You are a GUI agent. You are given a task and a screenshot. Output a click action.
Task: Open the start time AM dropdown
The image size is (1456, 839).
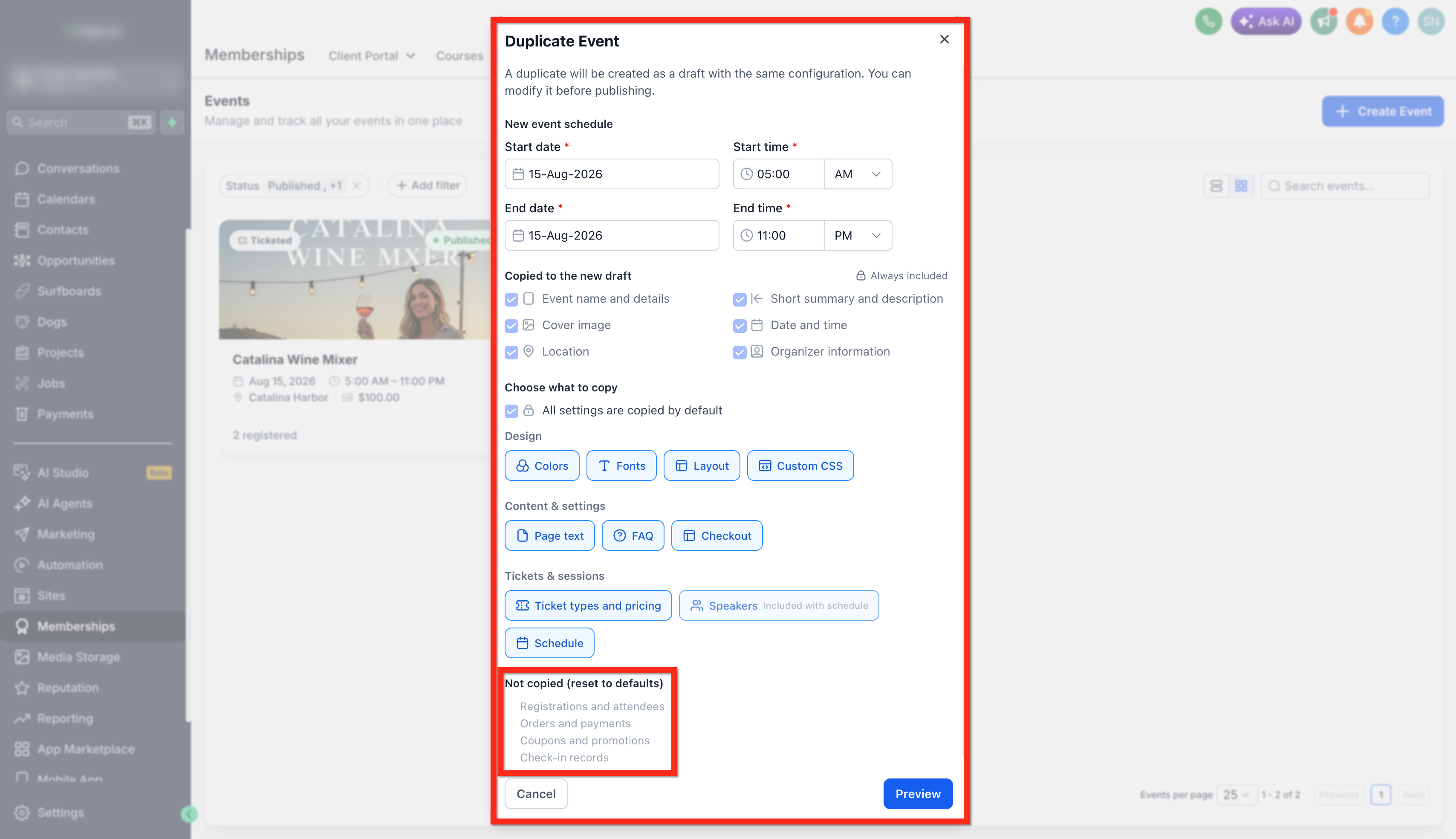click(x=858, y=174)
